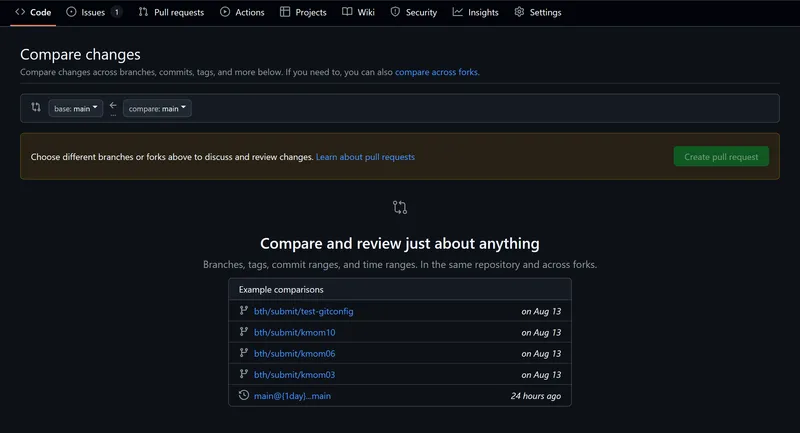
Task: Open the main@{1day}...main comparison
Action: point(292,396)
